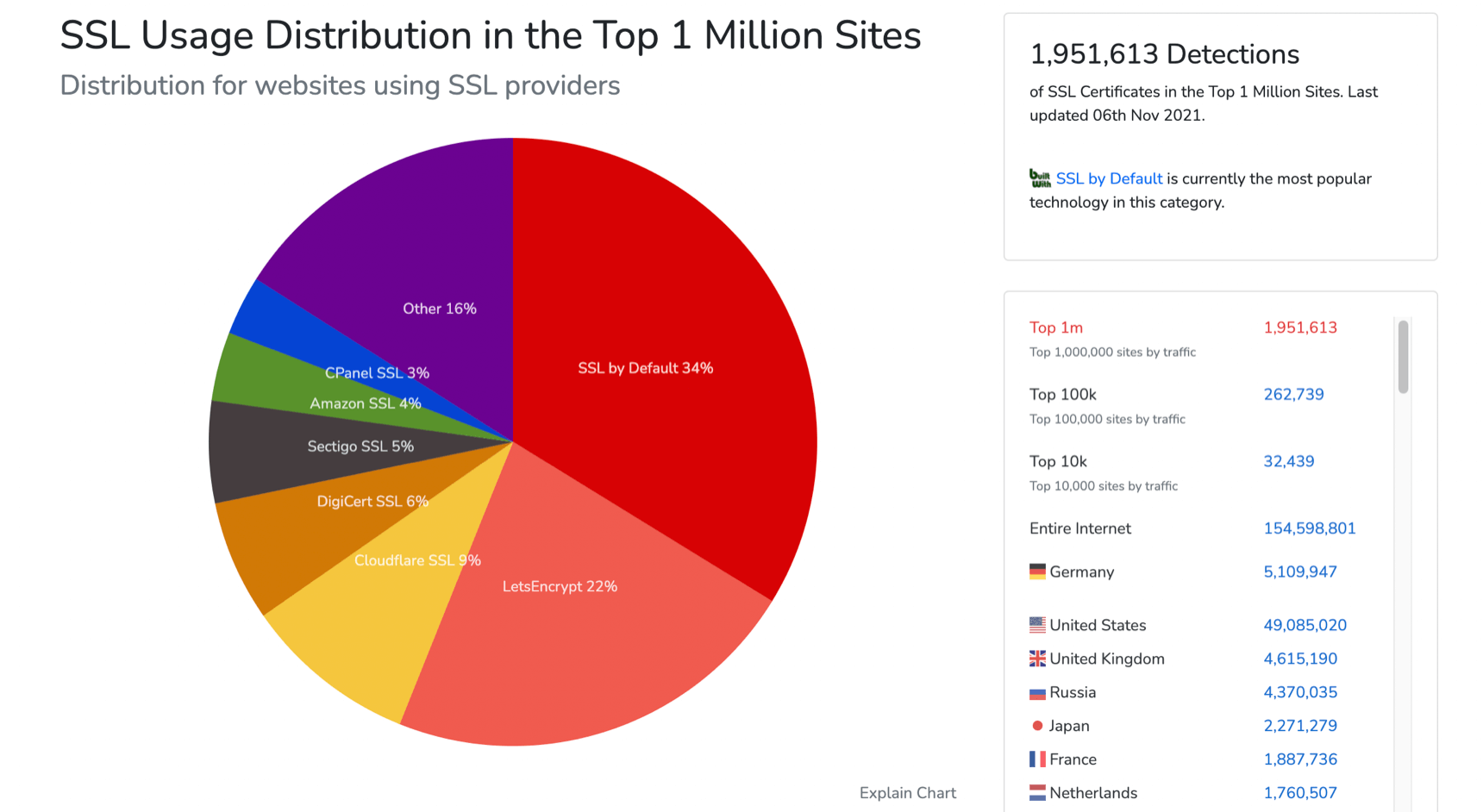1483x812 pixels.
Task: Open United Kingdom's 4,615,190 count
Action: (1300, 659)
